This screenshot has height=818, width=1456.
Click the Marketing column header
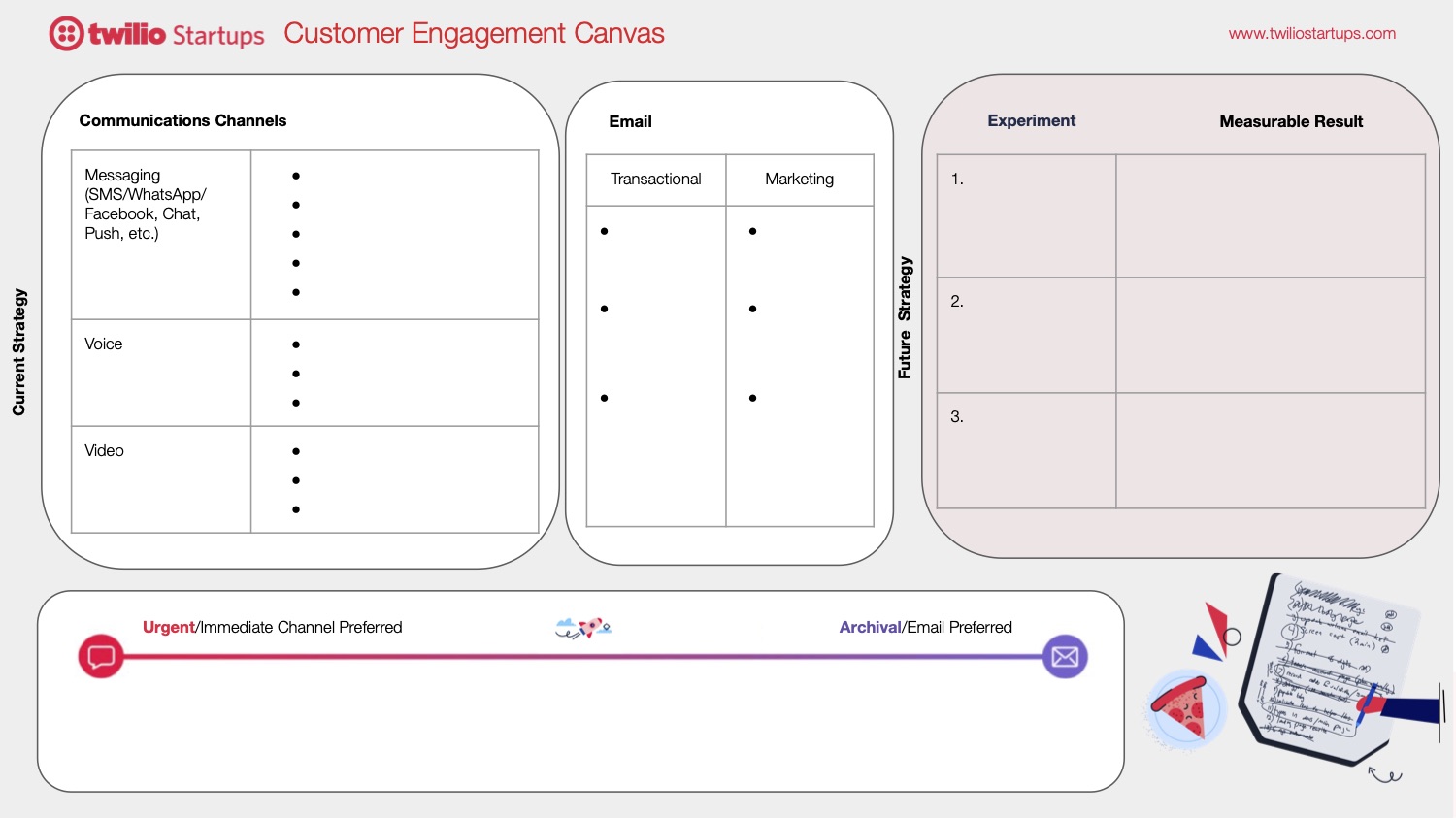(x=800, y=180)
